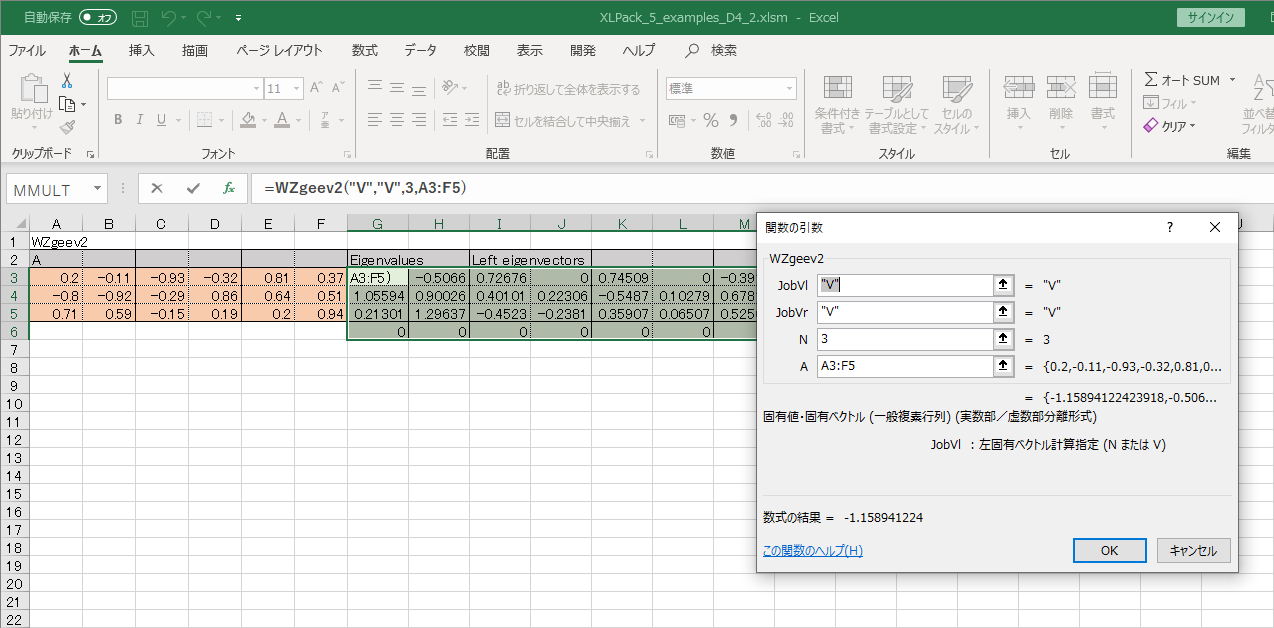Click the Insert Function fx icon

(228, 188)
